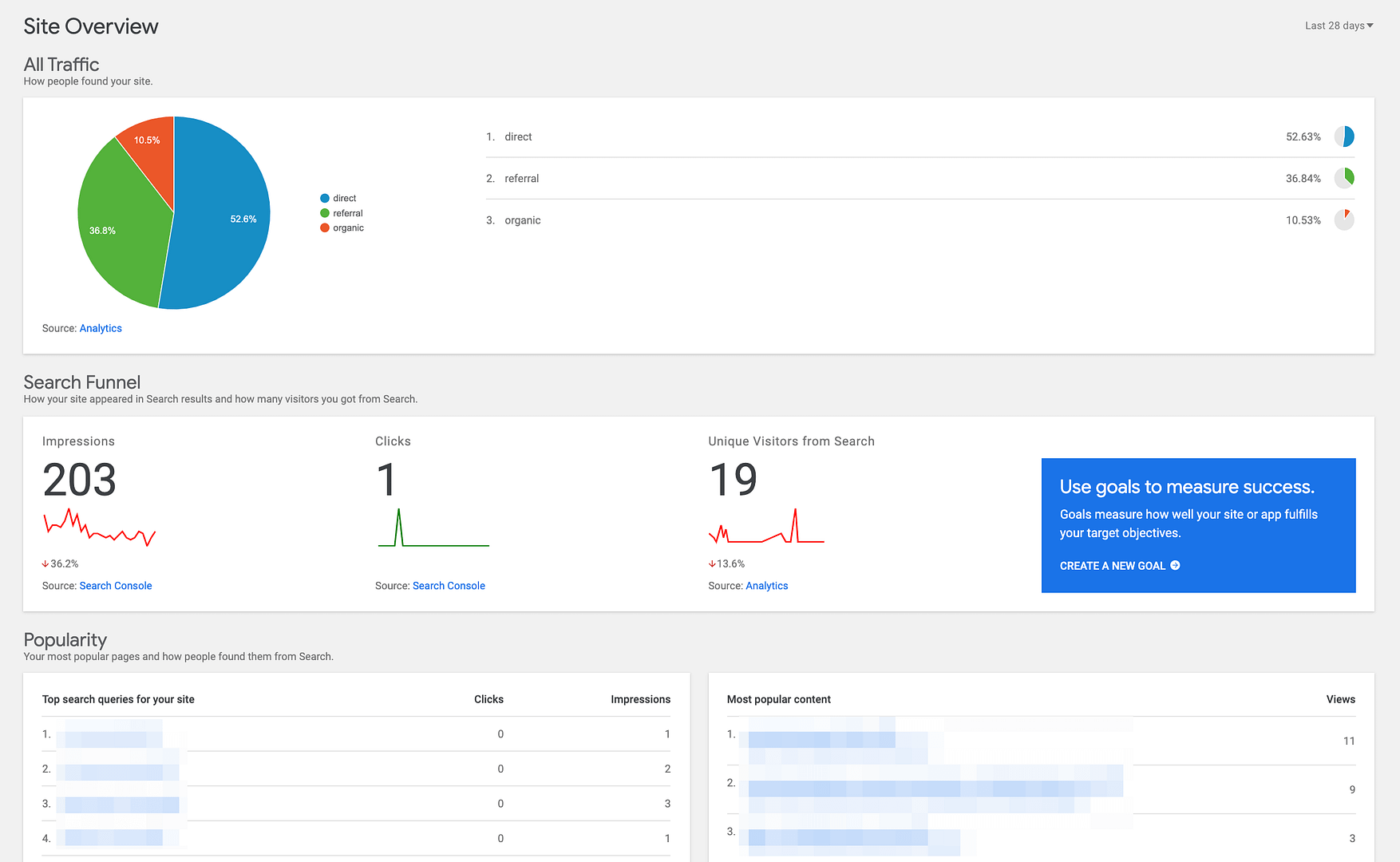Click the arrow icon on CREATE A NEW GOAL
Image resolution: width=1400 pixels, height=862 pixels.
(1175, 565)
